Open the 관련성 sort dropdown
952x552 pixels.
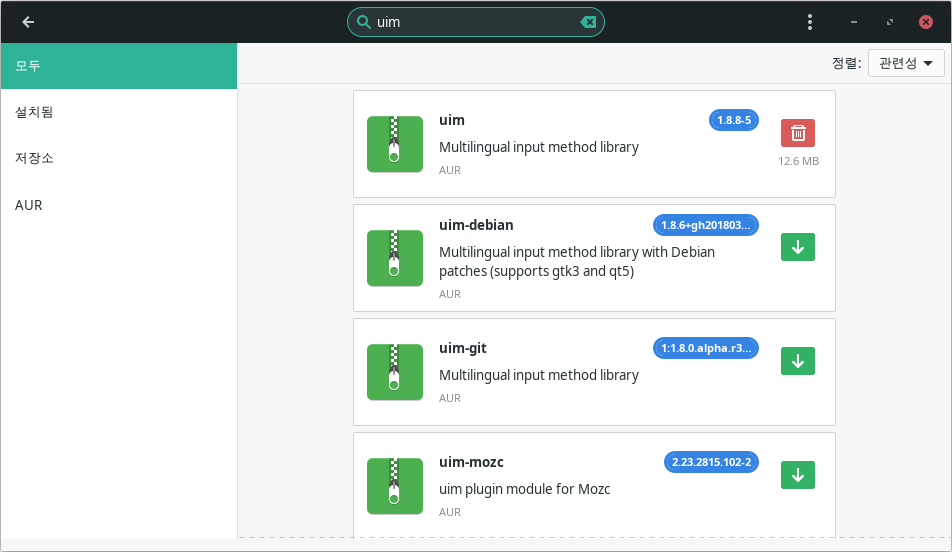pos(905,64)
